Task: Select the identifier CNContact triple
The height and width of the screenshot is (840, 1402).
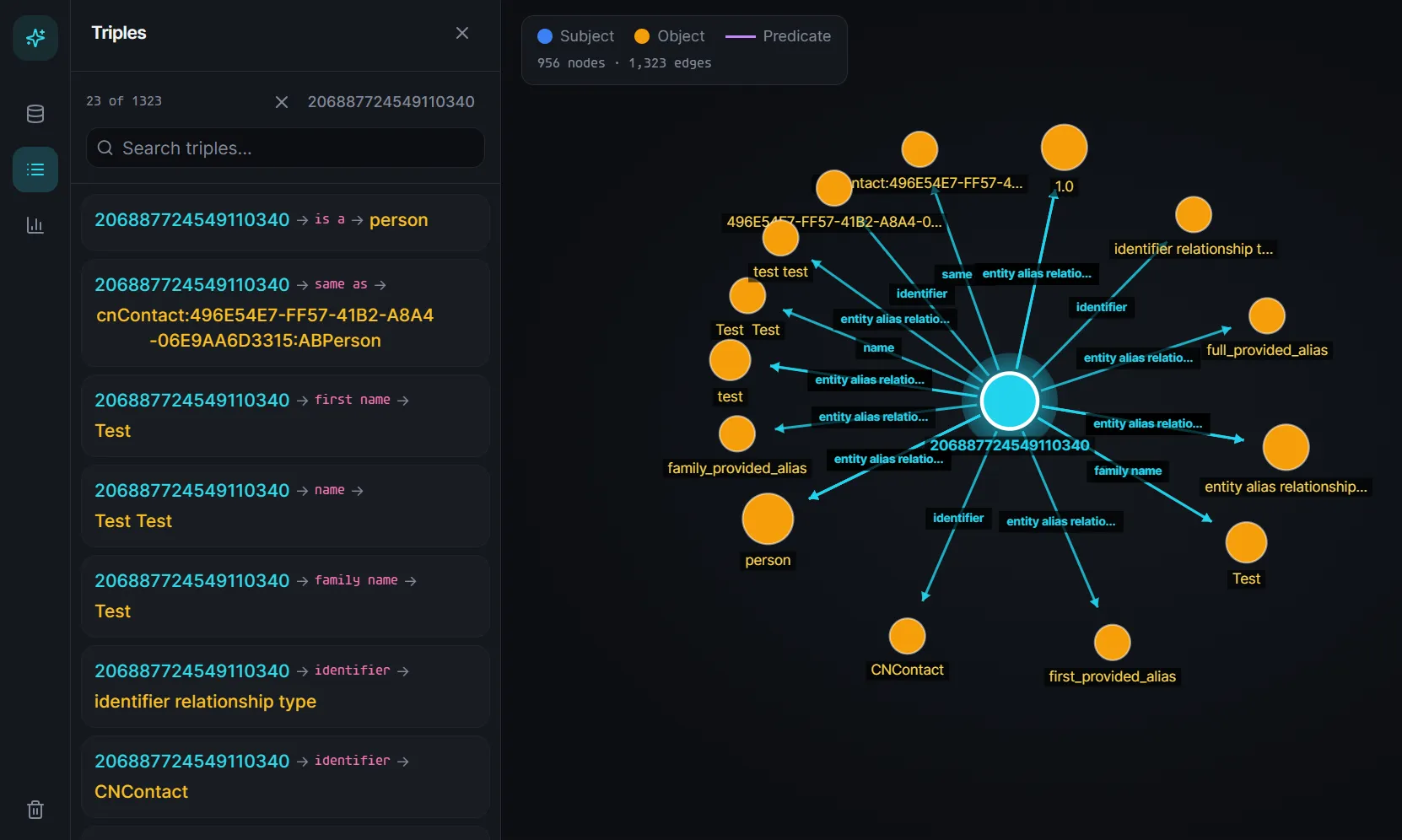Action: 285,777
